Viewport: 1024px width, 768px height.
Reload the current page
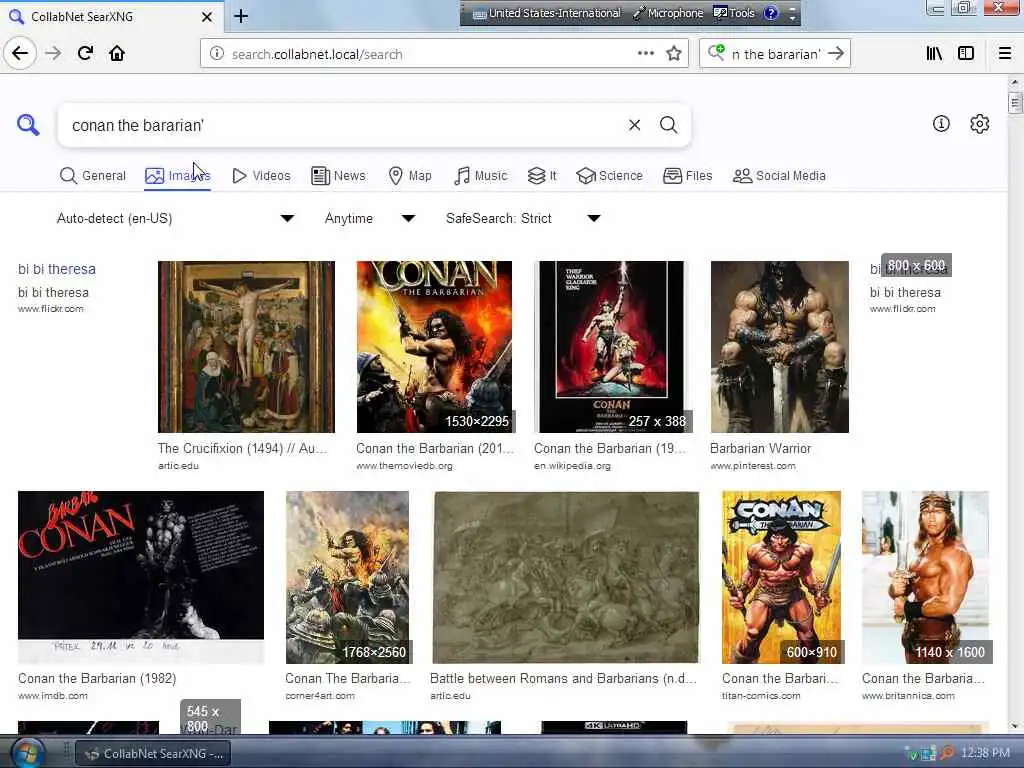pyautogui.click(x=85, y=53)
